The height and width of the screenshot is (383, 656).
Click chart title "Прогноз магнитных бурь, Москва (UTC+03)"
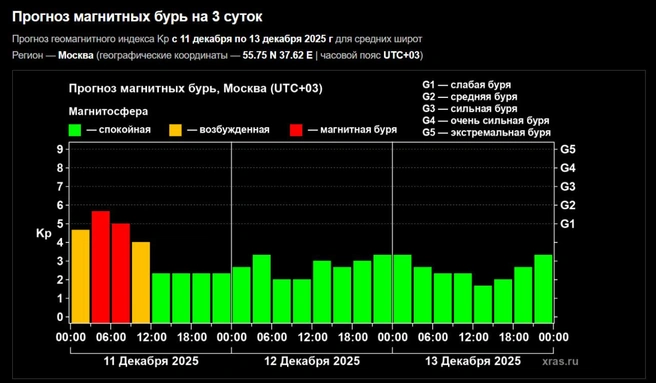[195, 89]
